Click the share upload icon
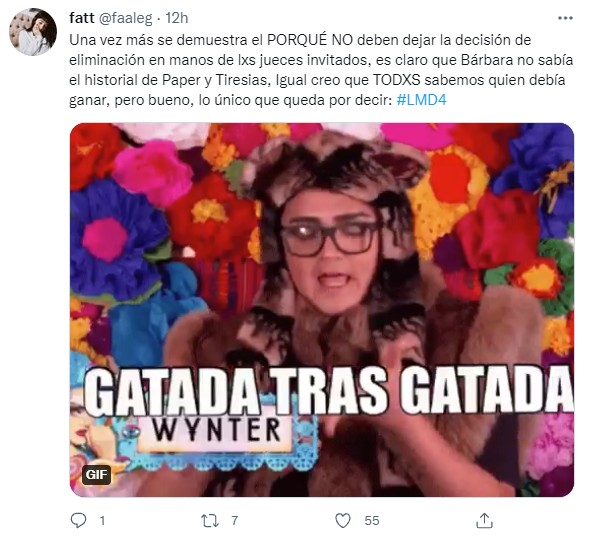The image size is (589, 538). point(484,520)
